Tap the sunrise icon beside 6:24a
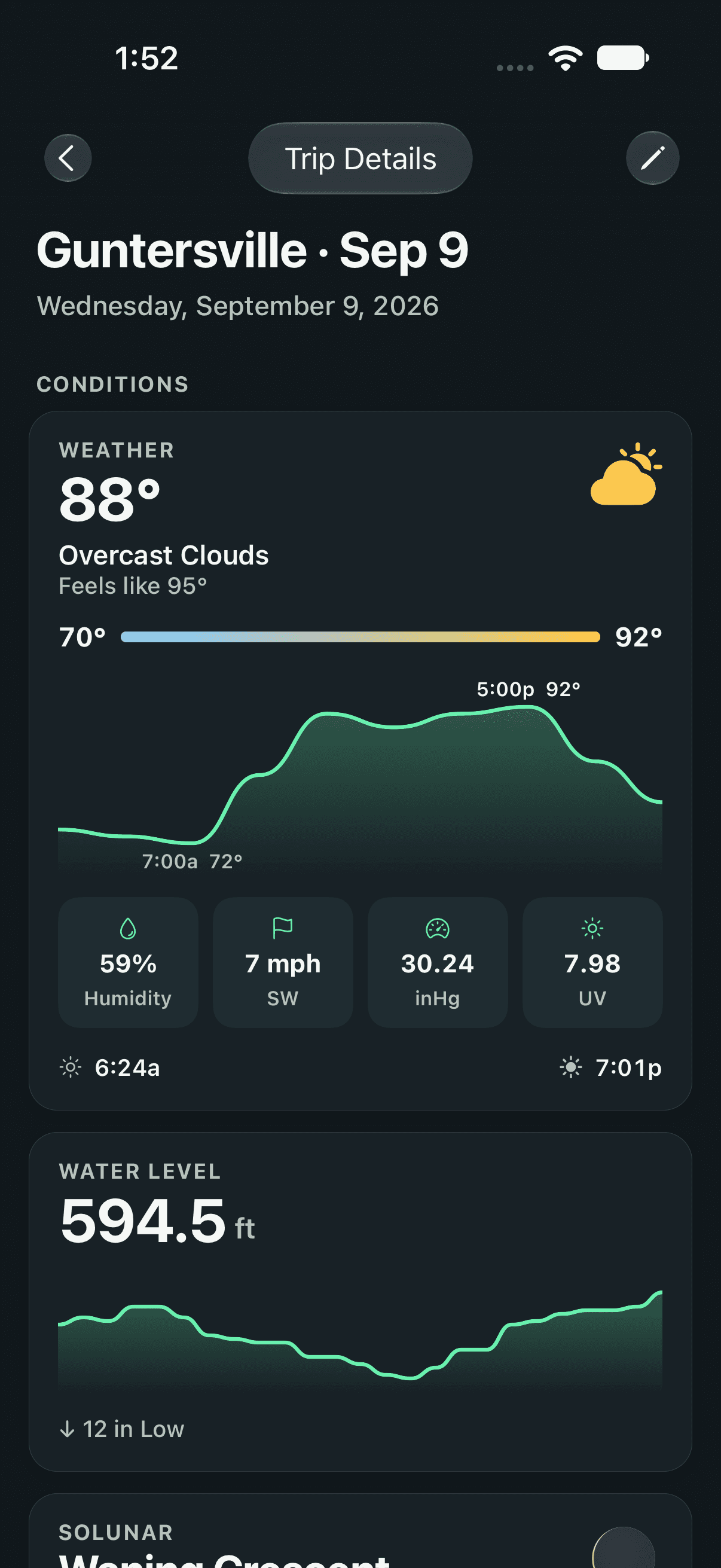This screenshot has height=1568, width=721. pos(71,1067)
